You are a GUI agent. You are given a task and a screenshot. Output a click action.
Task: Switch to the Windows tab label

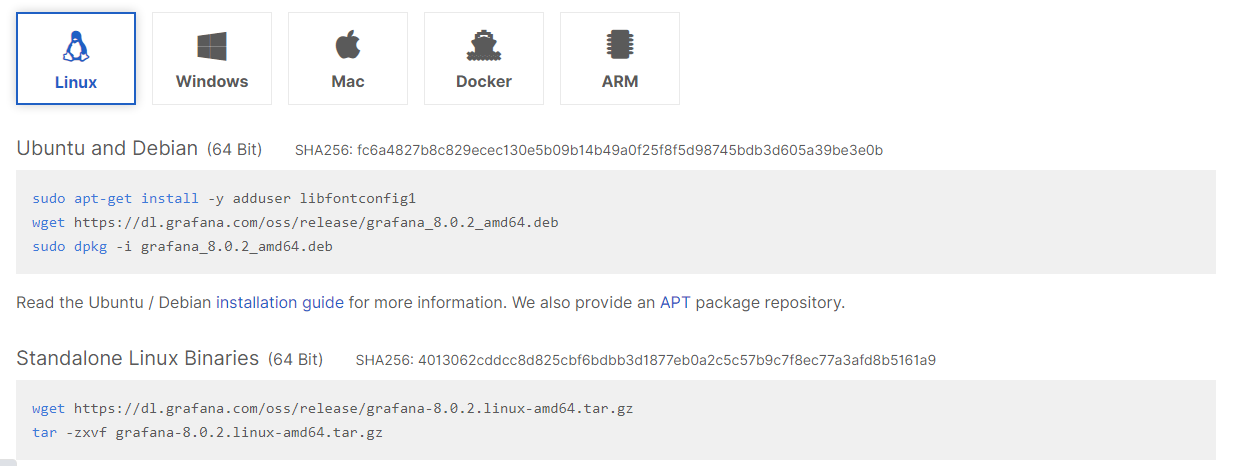coord(212,82)
